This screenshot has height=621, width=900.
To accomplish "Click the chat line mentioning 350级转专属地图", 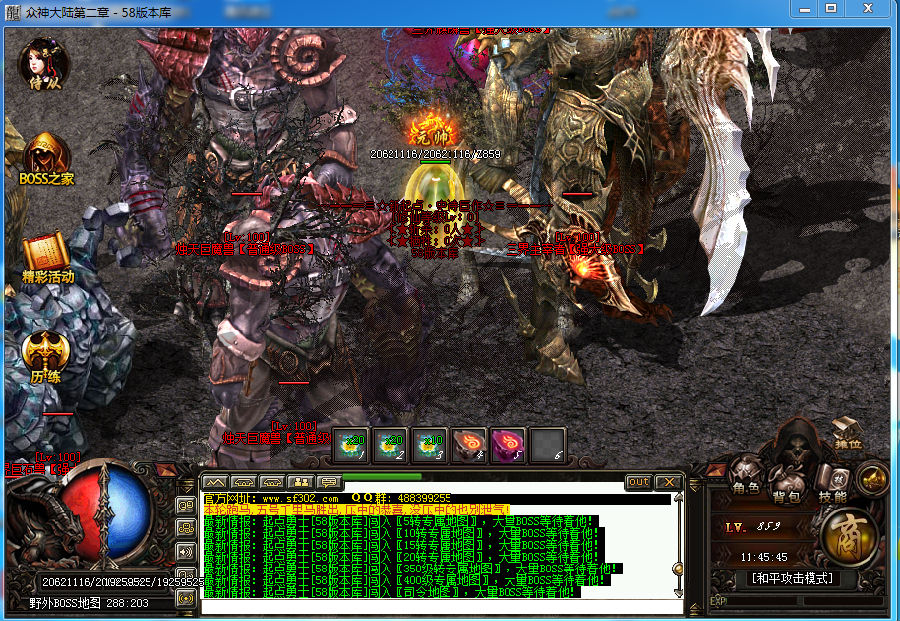I will click(x=411, y=569).
